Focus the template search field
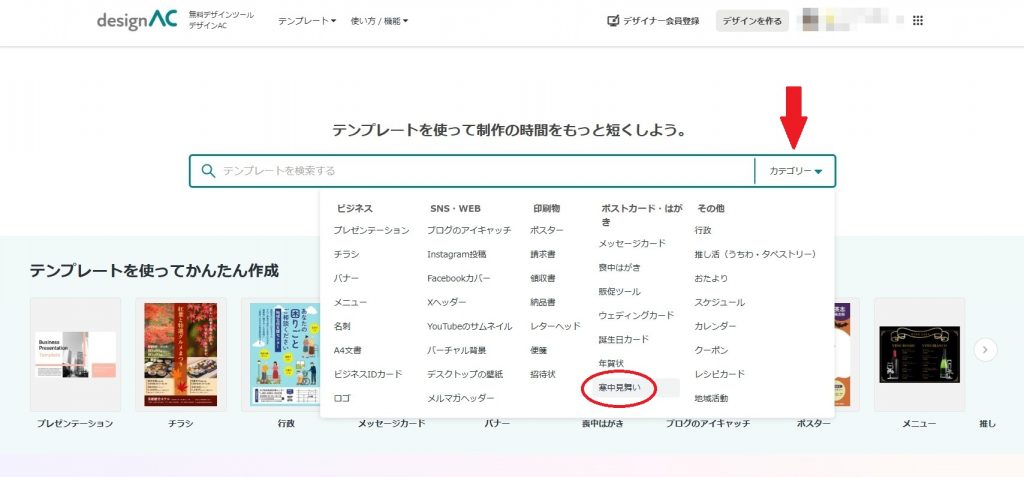This screenshot has height=477, width=1024. (472, 171)
